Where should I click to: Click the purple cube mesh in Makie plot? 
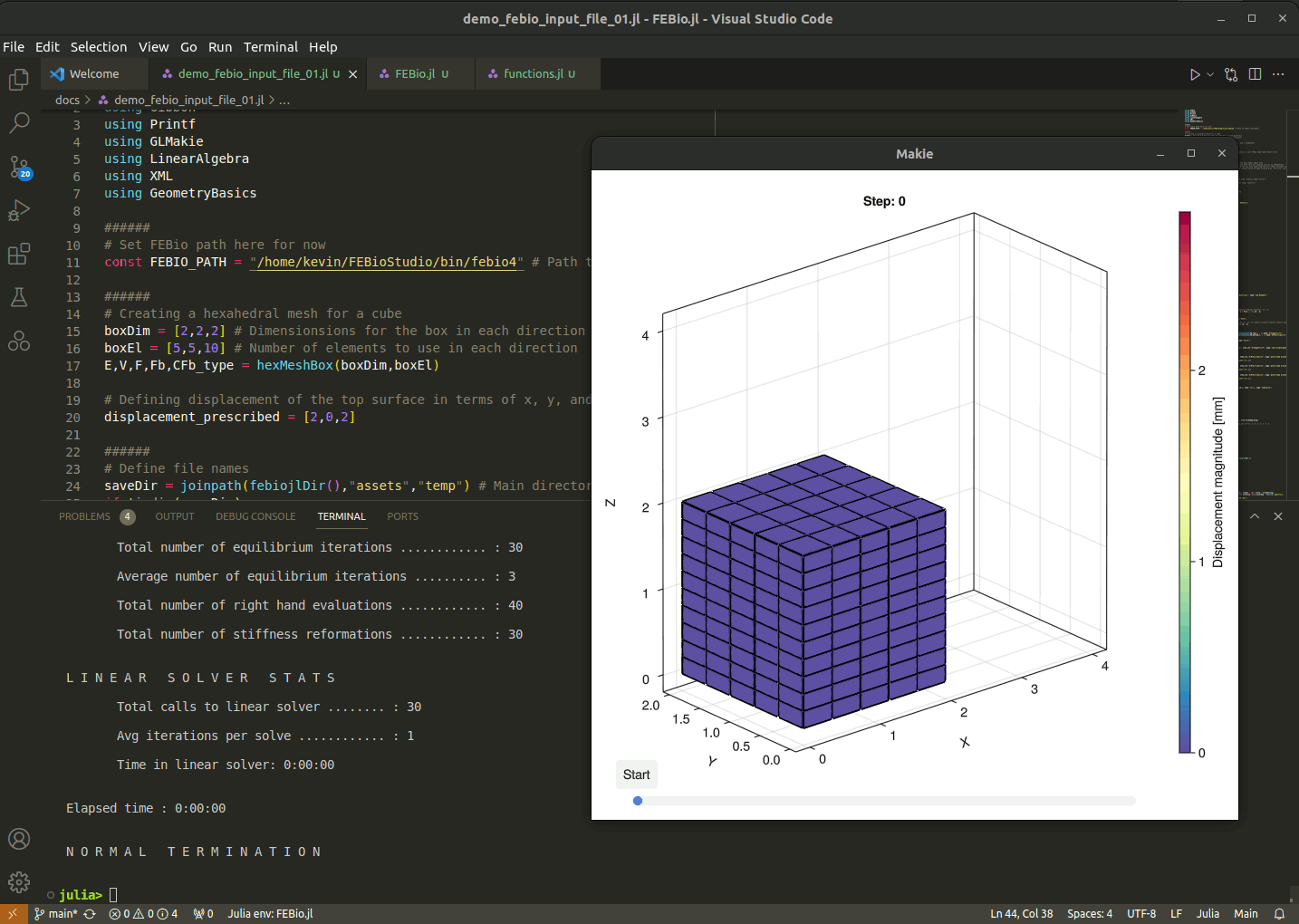coord(813,592)
